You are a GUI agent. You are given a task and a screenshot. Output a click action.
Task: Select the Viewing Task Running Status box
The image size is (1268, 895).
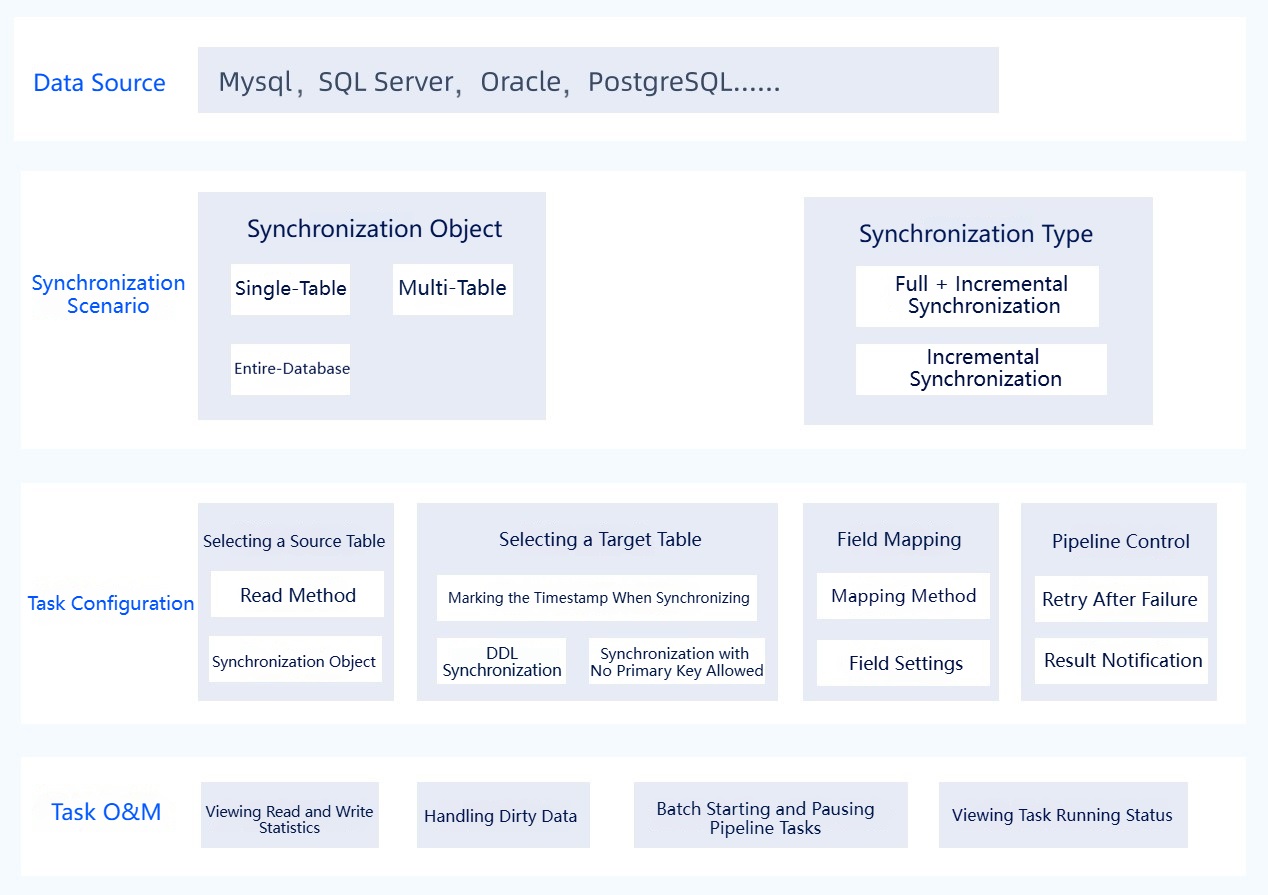[1063, 815]
